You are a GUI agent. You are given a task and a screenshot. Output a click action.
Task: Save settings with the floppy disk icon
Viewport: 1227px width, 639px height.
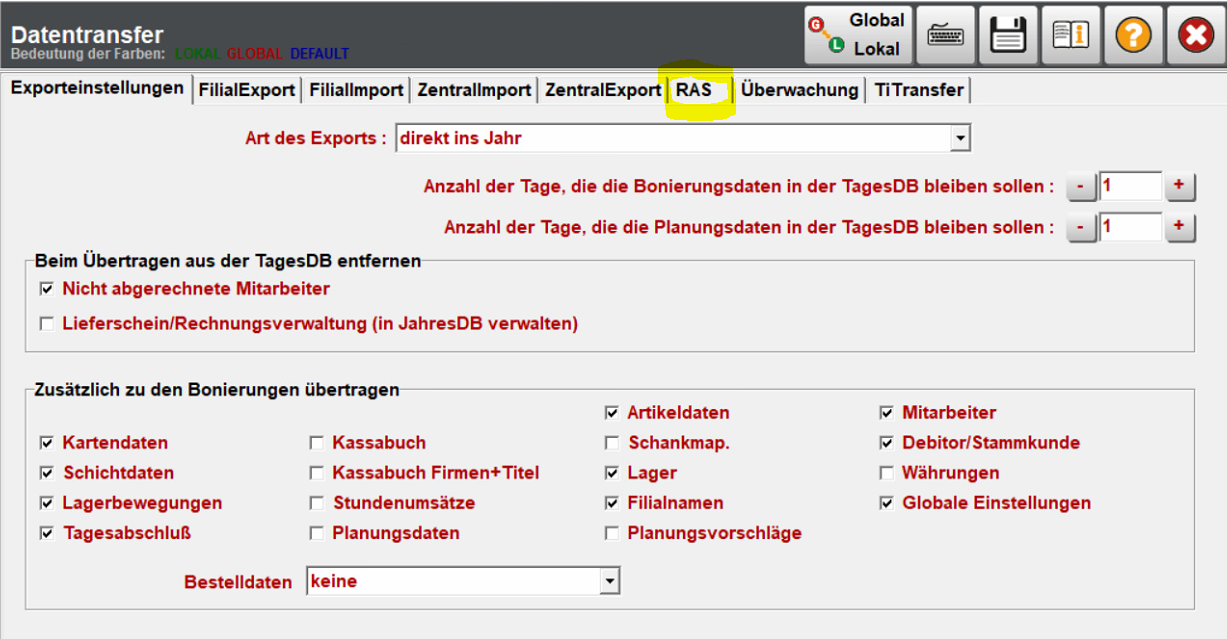[1008, 35]
